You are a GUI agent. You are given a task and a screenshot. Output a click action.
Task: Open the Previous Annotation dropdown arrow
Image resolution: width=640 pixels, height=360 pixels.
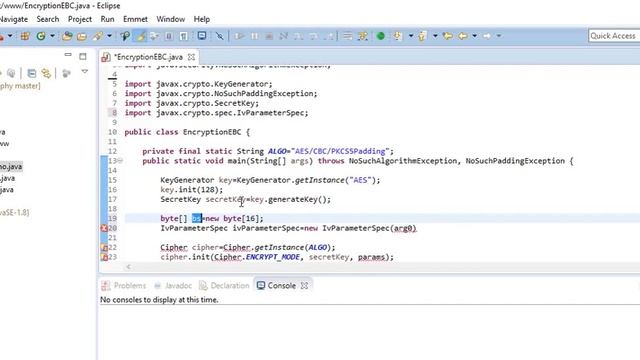[x=435, y=36]
